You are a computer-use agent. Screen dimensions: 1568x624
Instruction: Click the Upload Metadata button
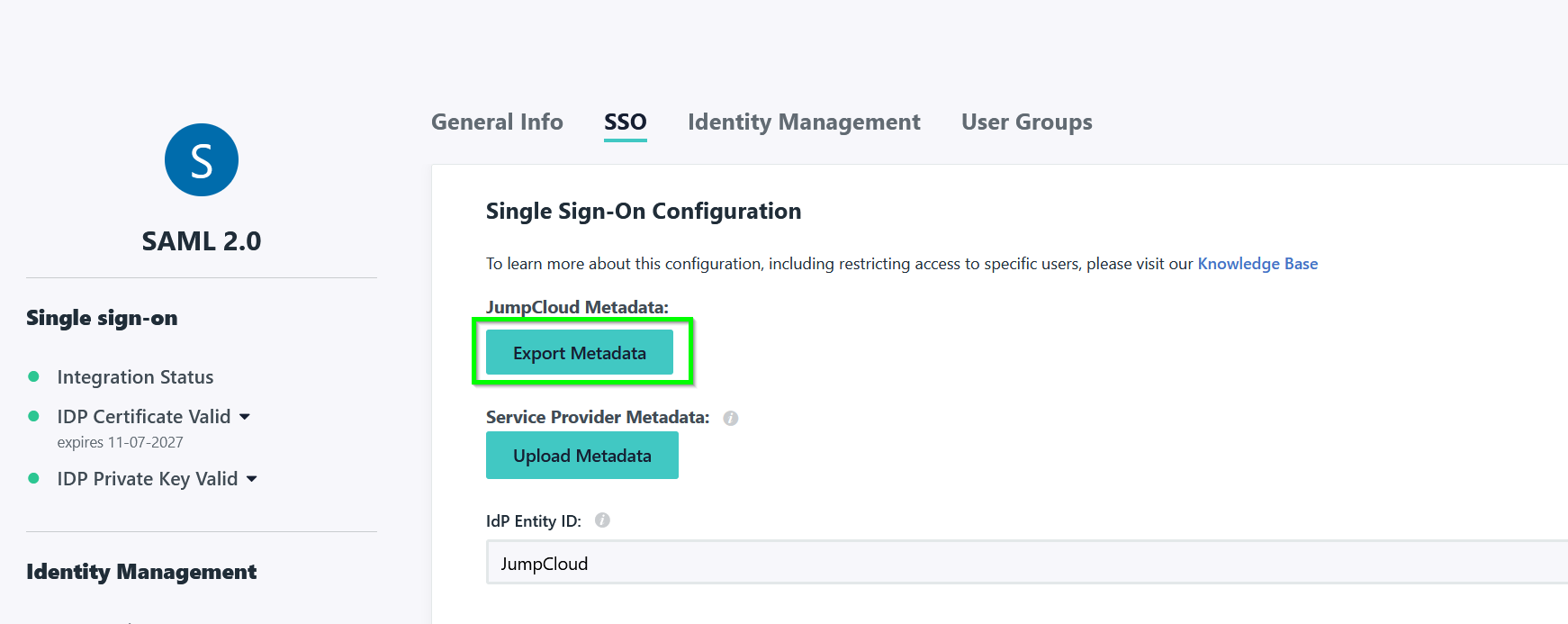(582, 456)
